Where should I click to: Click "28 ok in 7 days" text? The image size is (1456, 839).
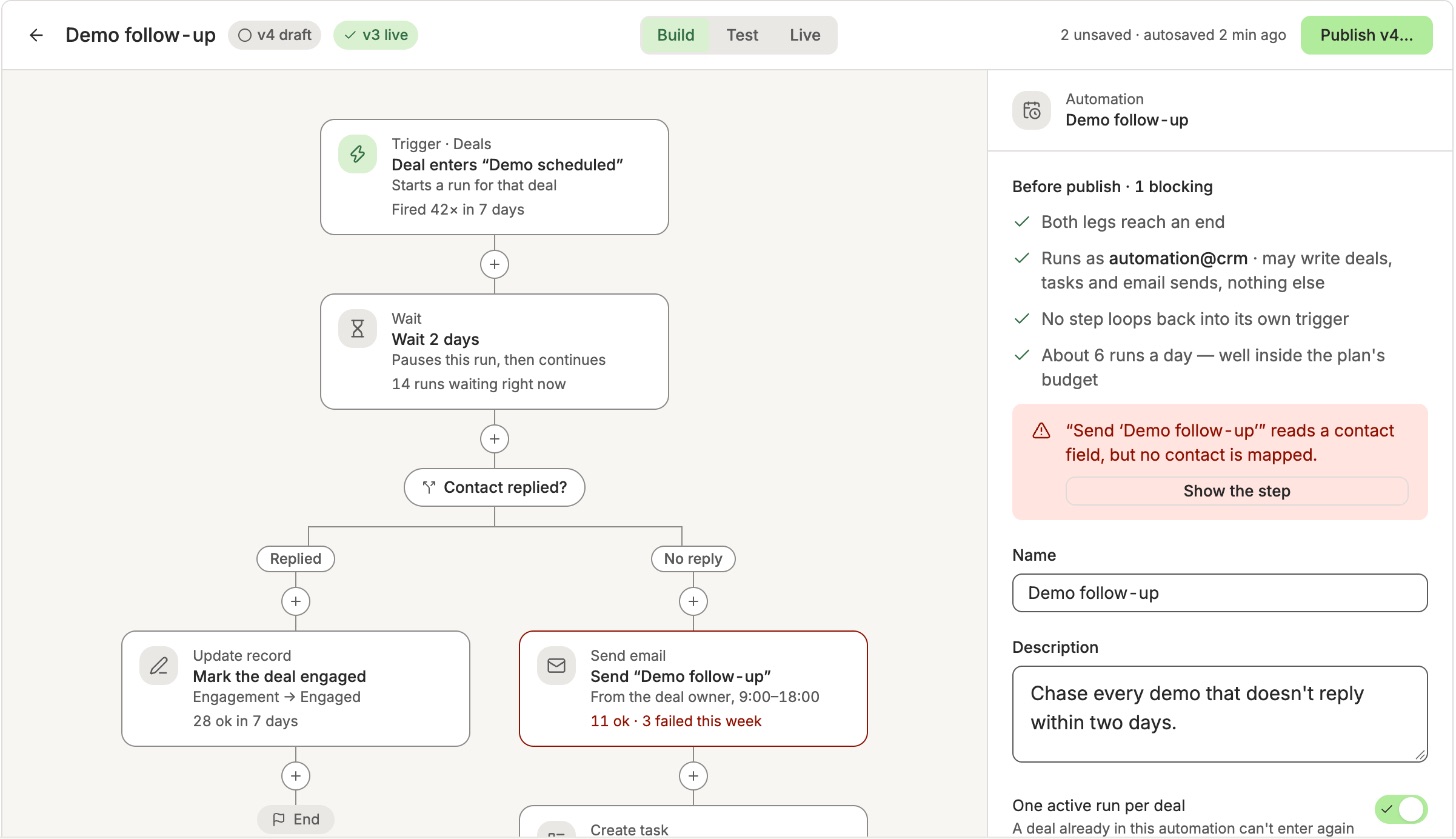click(245, 721)
